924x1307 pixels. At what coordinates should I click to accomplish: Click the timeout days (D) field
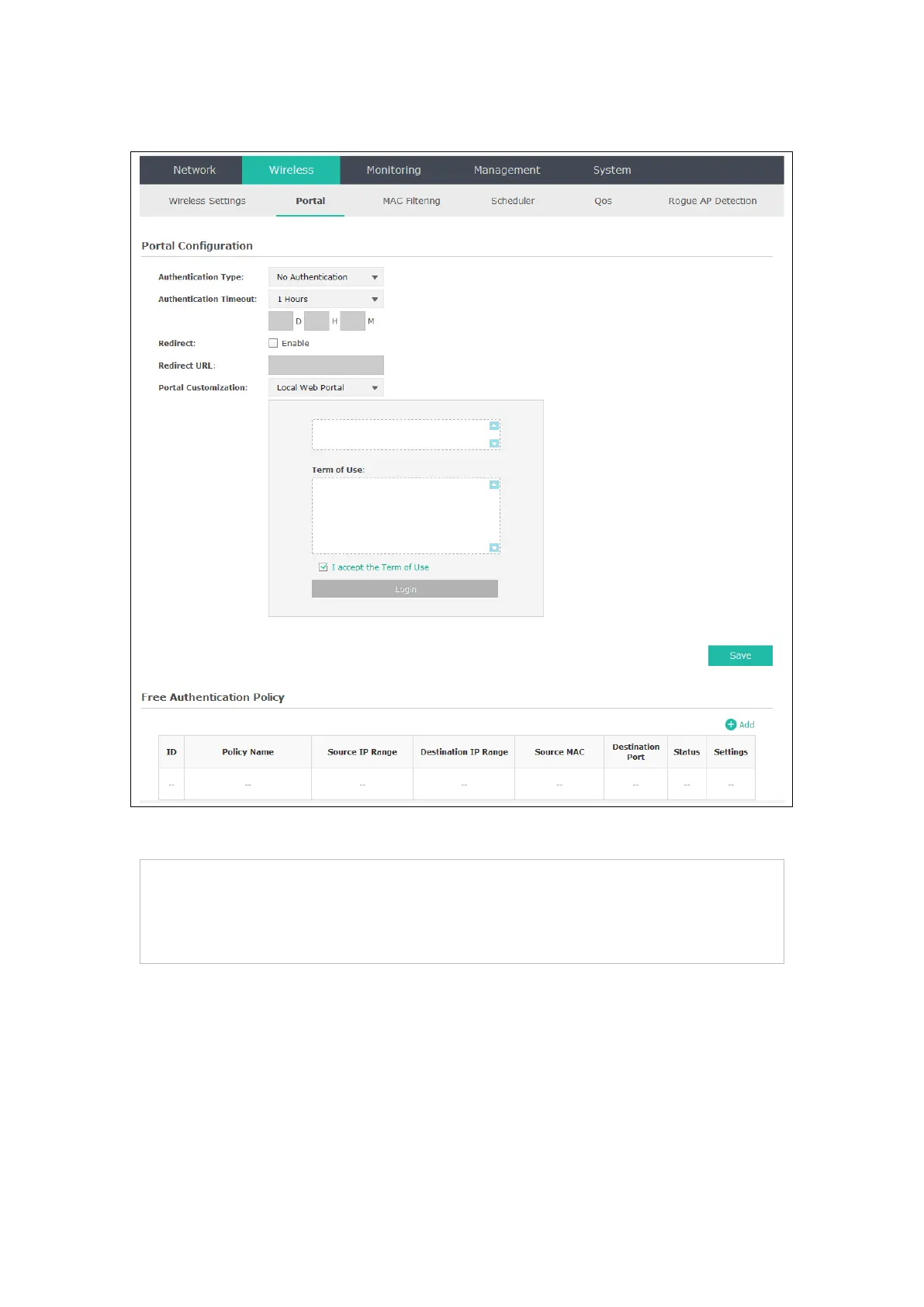pyautogui.click(x=281, y=321)
